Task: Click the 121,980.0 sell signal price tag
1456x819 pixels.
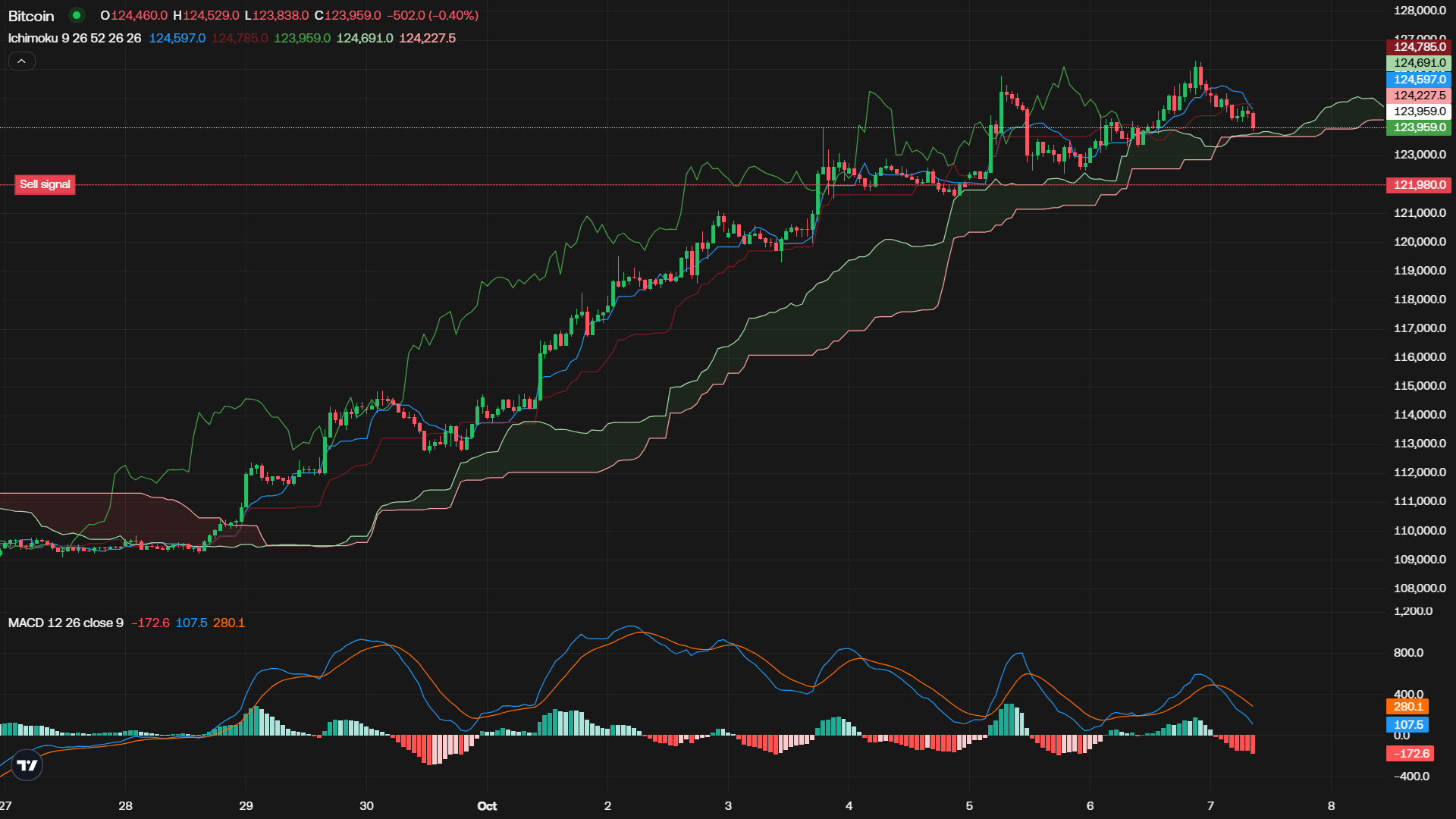Action: pyautogui.click(x=1419, y=185)
